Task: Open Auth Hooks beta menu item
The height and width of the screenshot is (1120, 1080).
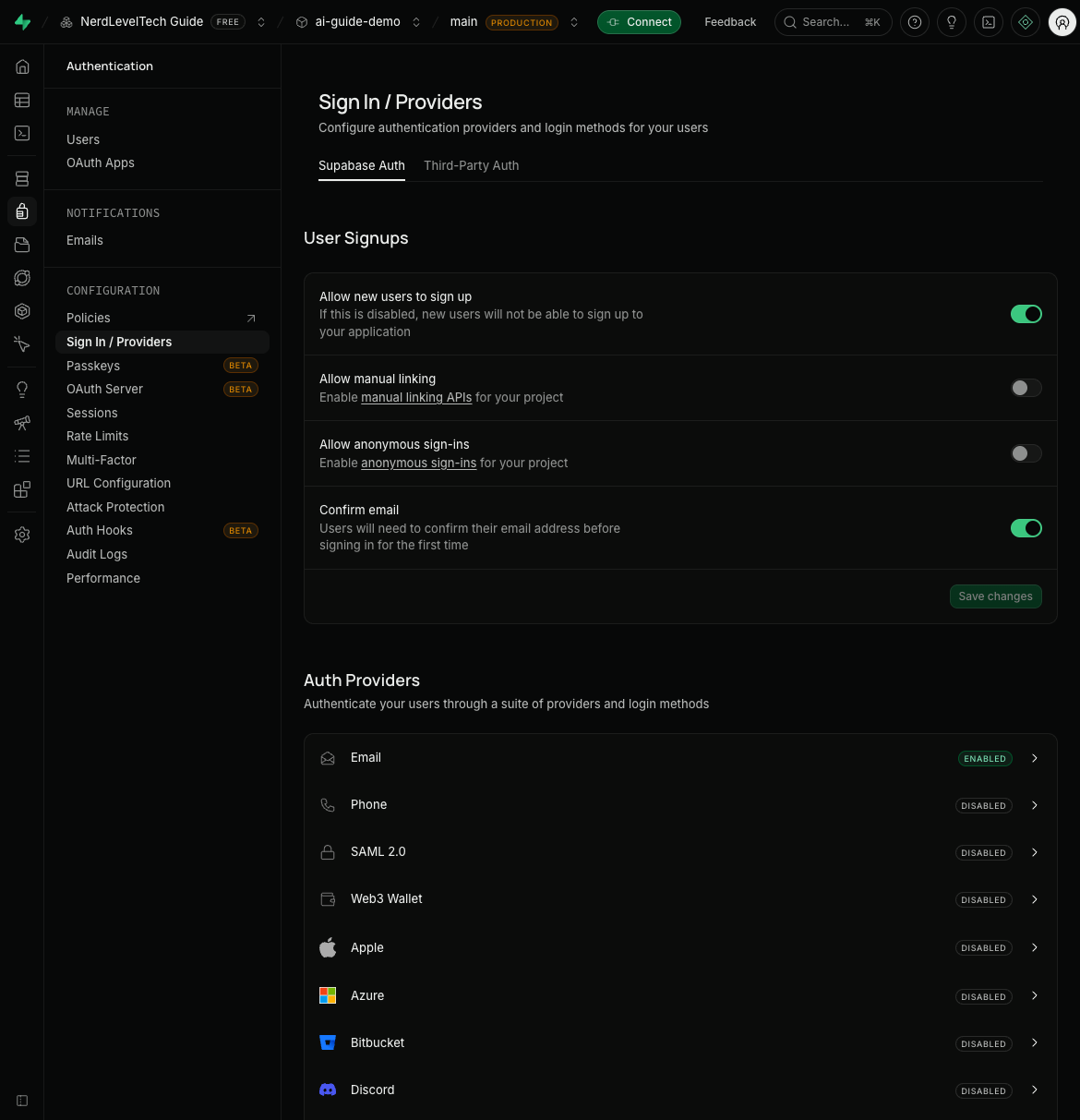Action: pyautogui.click(x=162, y=530)
